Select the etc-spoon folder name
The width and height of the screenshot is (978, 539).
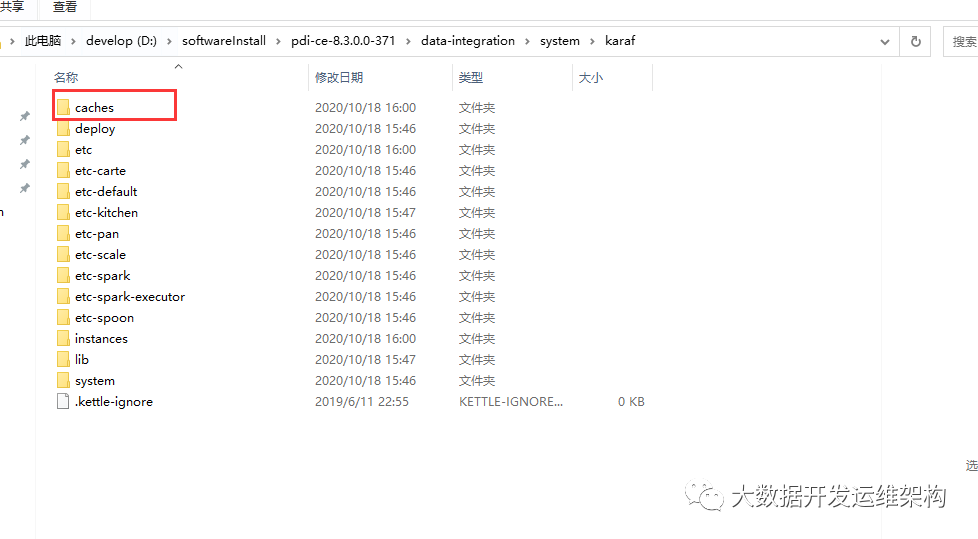[104, 318]
